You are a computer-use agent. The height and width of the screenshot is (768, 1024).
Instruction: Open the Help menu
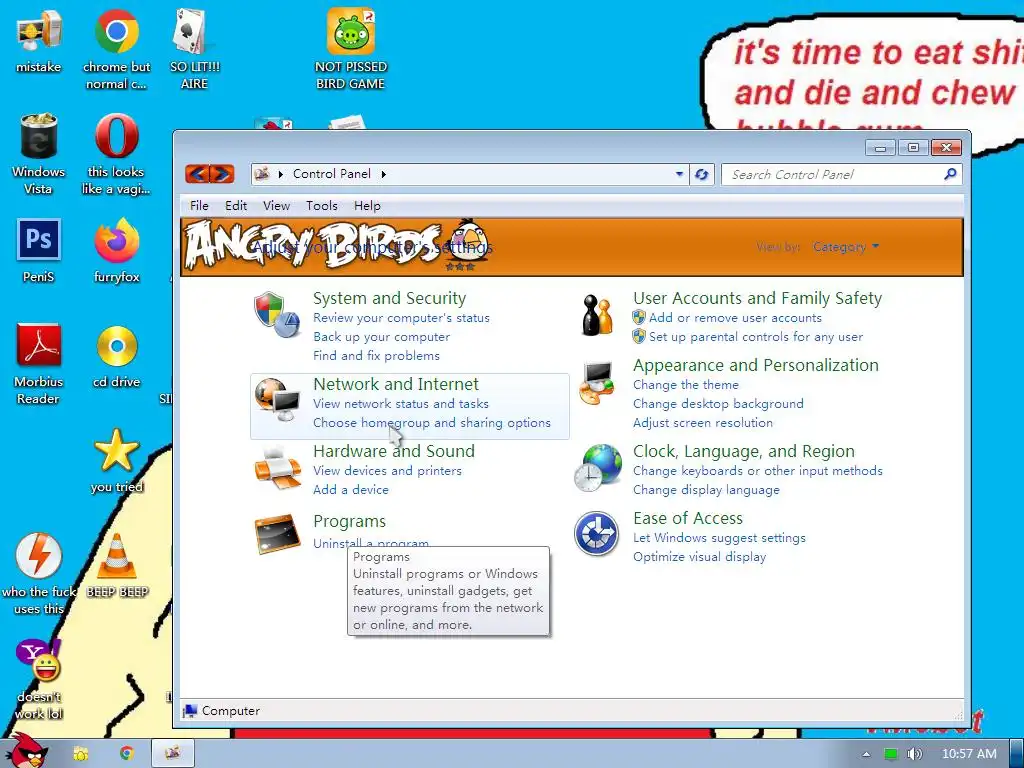367,206
